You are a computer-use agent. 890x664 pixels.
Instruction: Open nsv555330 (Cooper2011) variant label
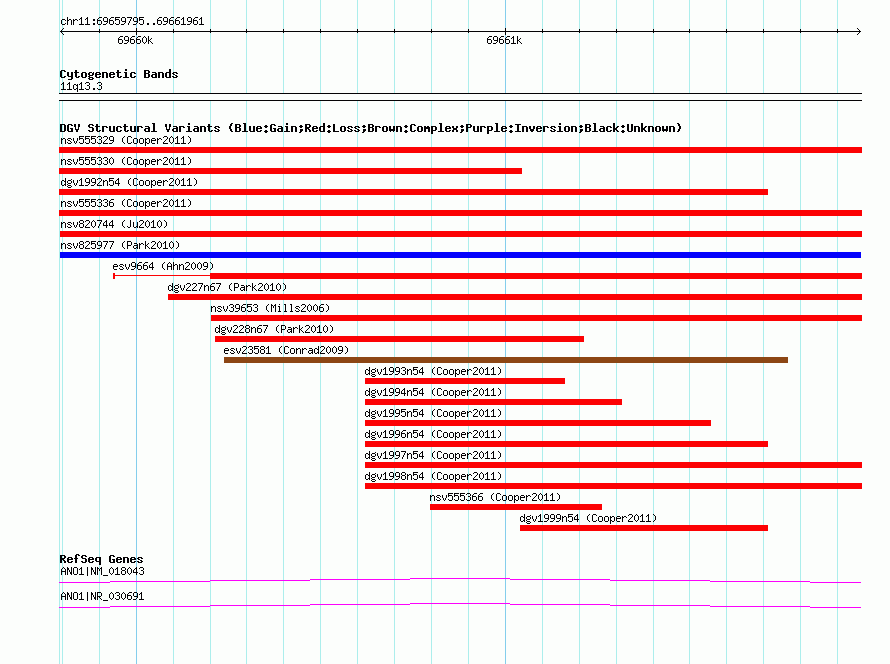click(126, 161)
